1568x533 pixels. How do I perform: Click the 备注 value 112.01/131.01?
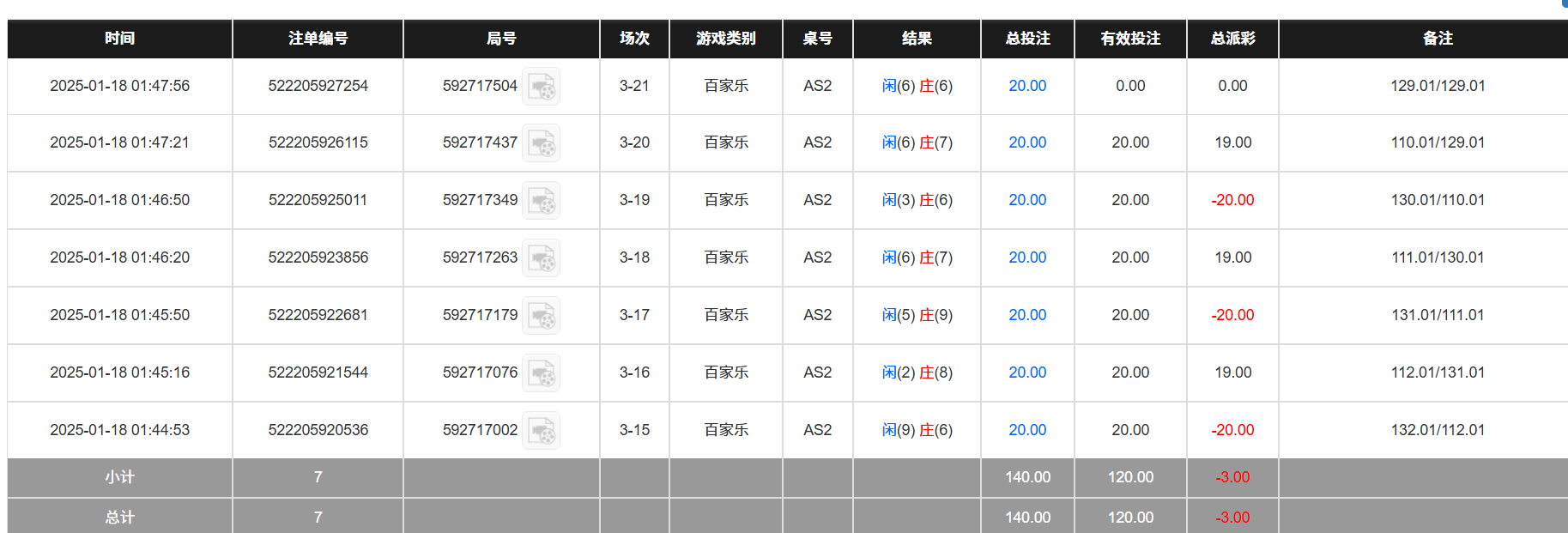pos(1438,372)
